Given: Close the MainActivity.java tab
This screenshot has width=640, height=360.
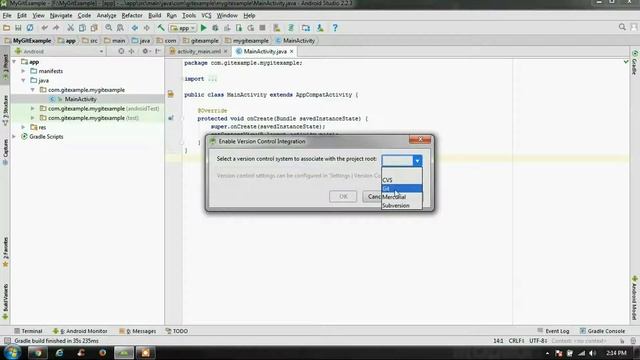Looking at the screenshot, I should click(291, 51).
